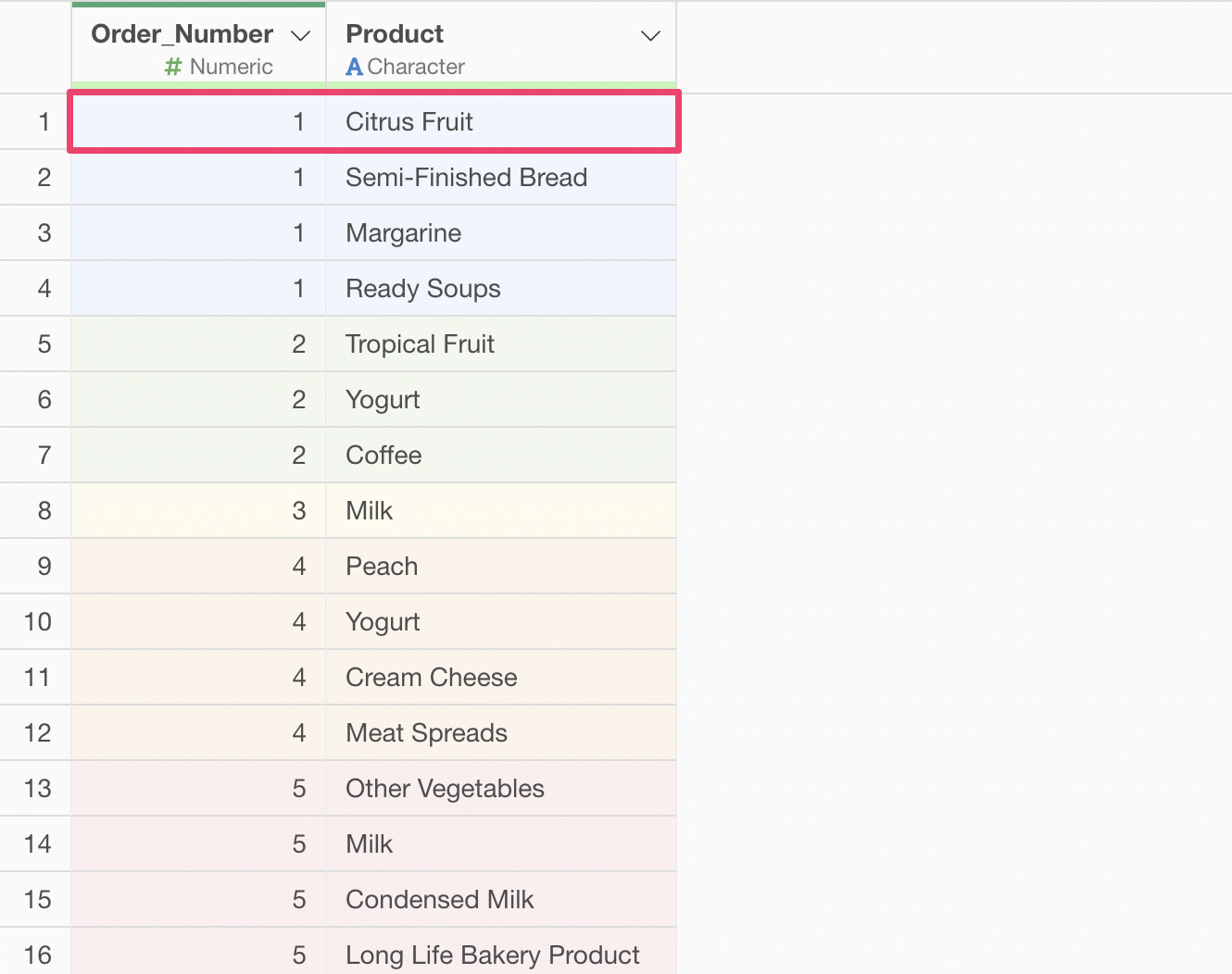Select the Coffee product cell
Viewport: 1232px width, 974px height.
coord(383,456)
